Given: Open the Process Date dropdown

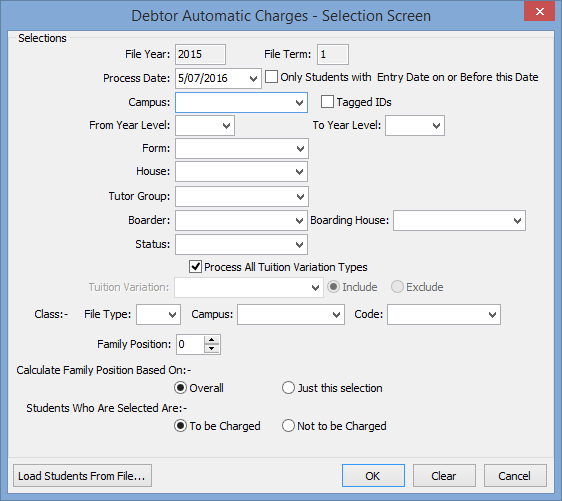Looking at the screenshot, I should (253, 78).
